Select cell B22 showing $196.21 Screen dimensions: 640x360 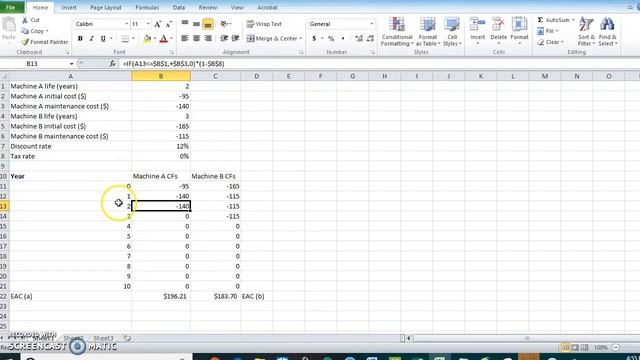coord(161,296)
